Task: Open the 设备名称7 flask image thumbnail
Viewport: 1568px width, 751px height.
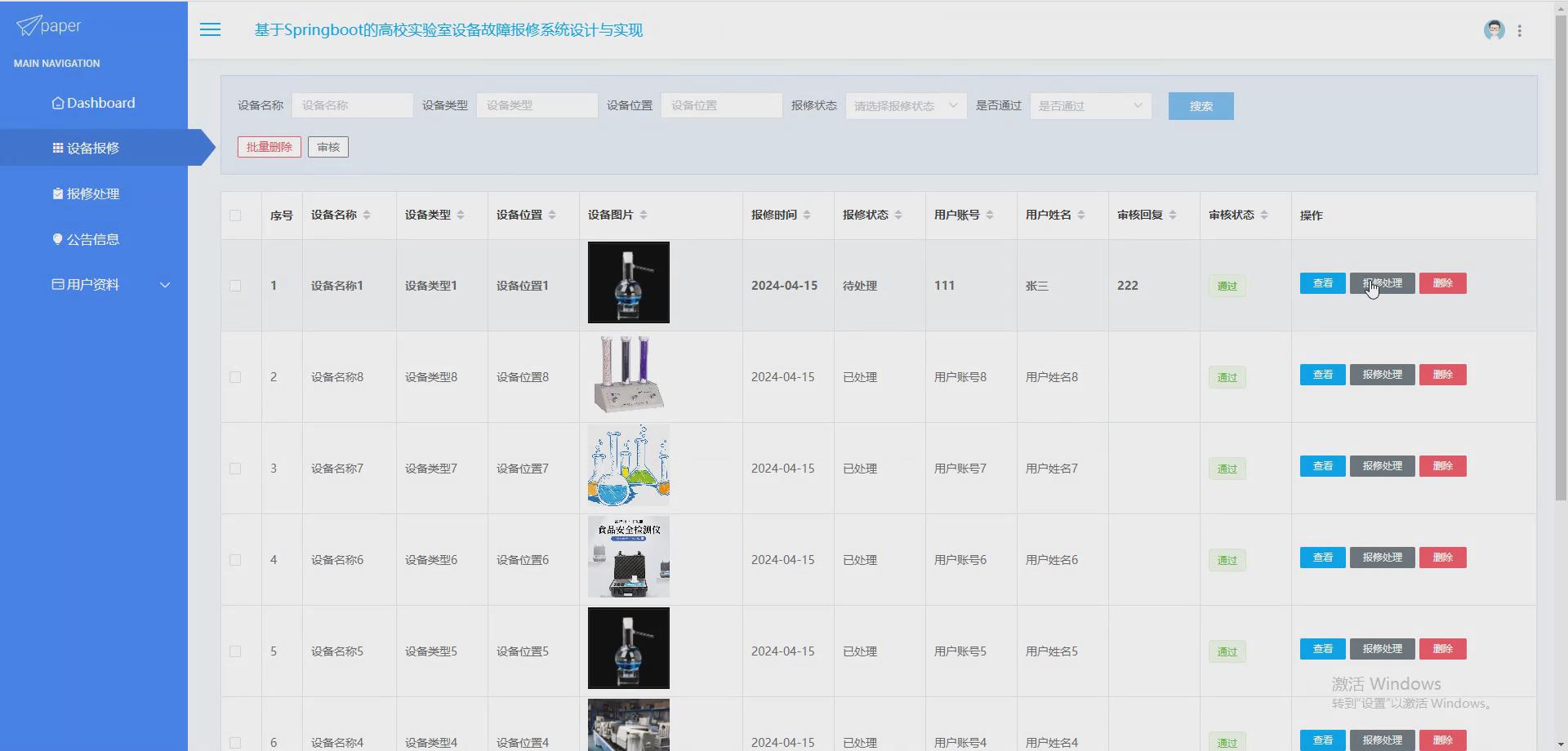Action: [x=629, y=465]
